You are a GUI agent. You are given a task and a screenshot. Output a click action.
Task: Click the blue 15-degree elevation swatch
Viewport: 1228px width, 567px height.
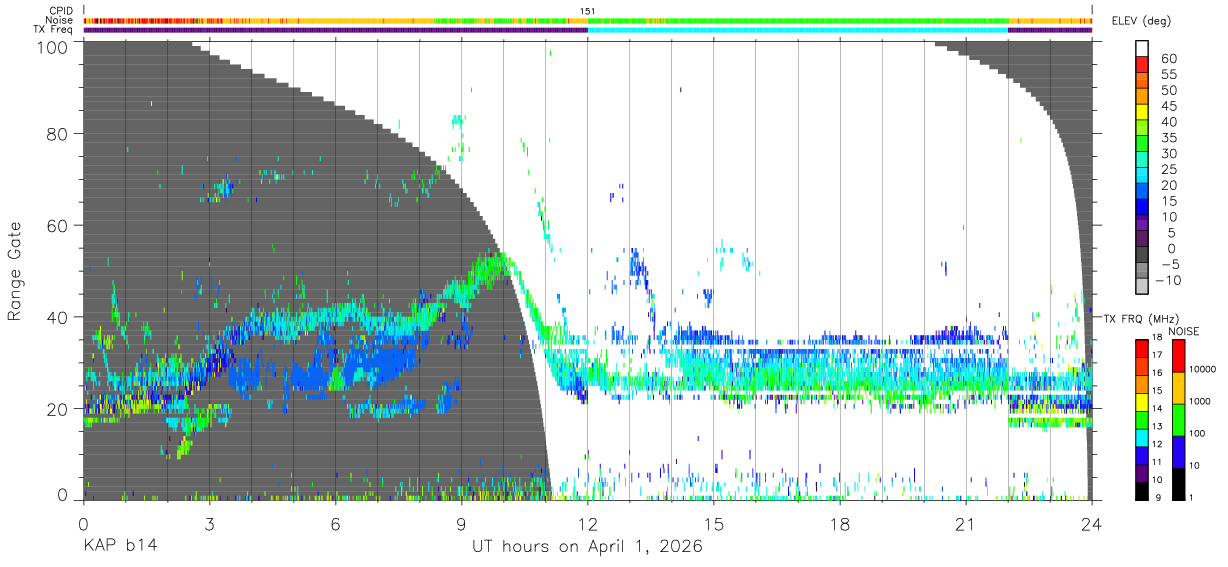point(1143,205)
